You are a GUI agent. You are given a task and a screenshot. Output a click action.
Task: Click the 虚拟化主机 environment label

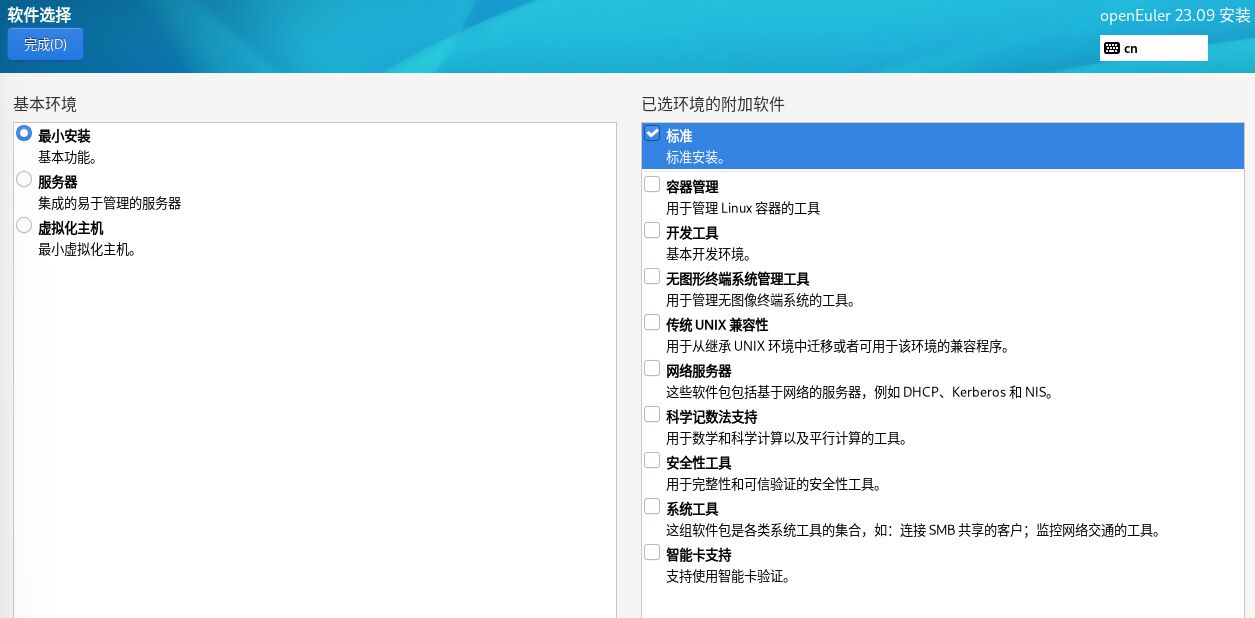(x=71, y=228)
